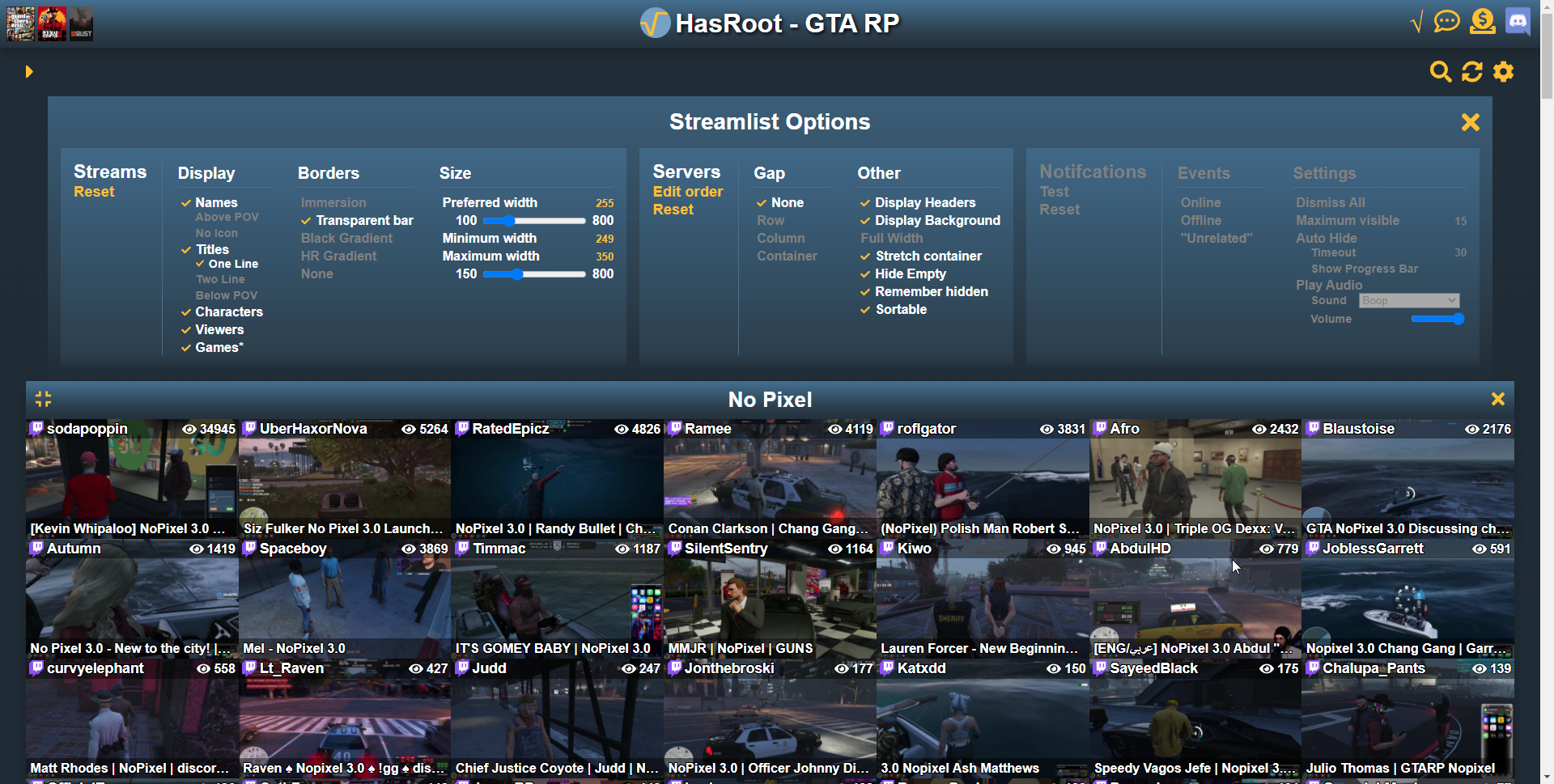This screenshot has height=784, width=1554.
Task: Enable Full Width option
Action: click(x=892, y=239)
